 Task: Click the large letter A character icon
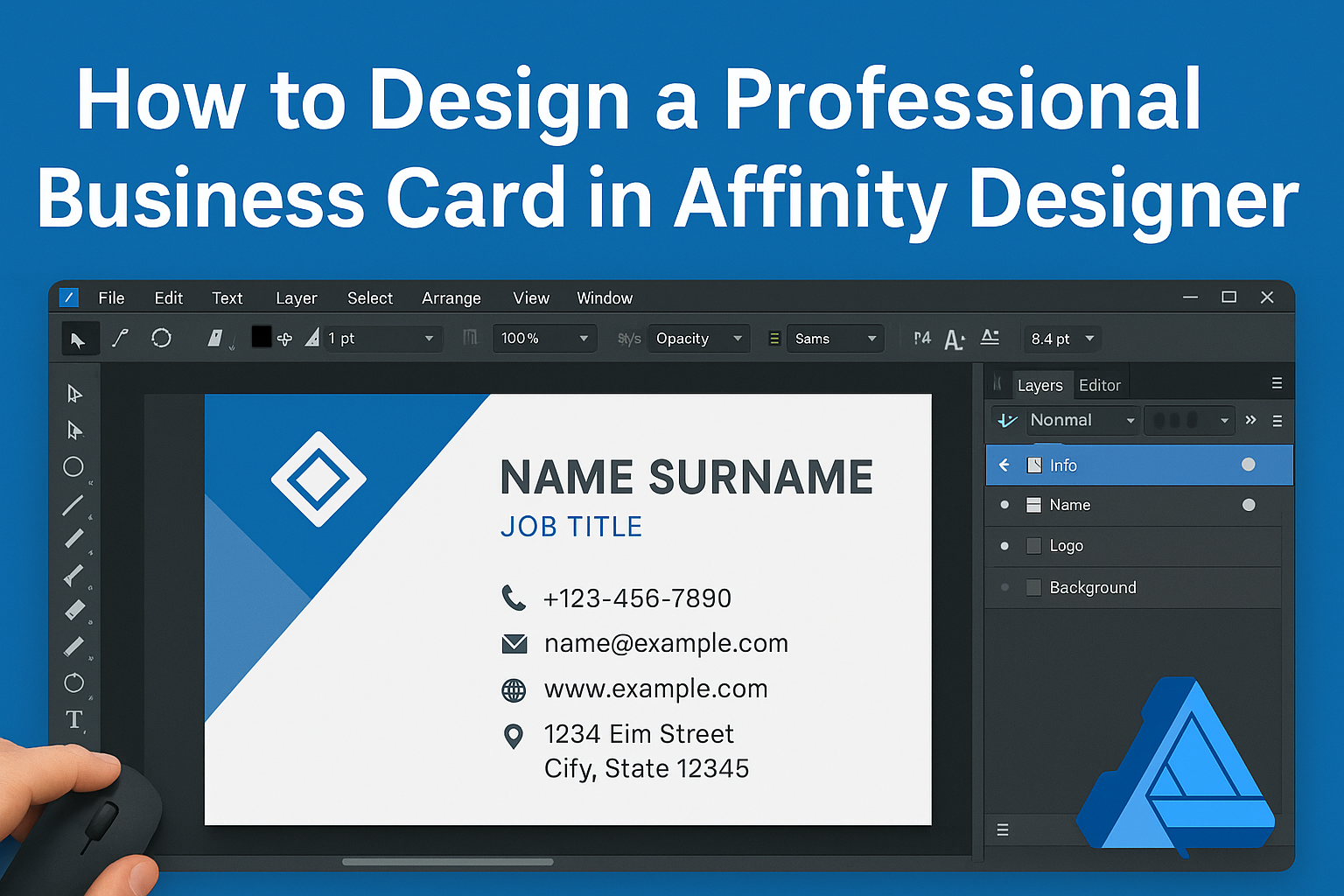pyautogui.click(x=955, y=339)
